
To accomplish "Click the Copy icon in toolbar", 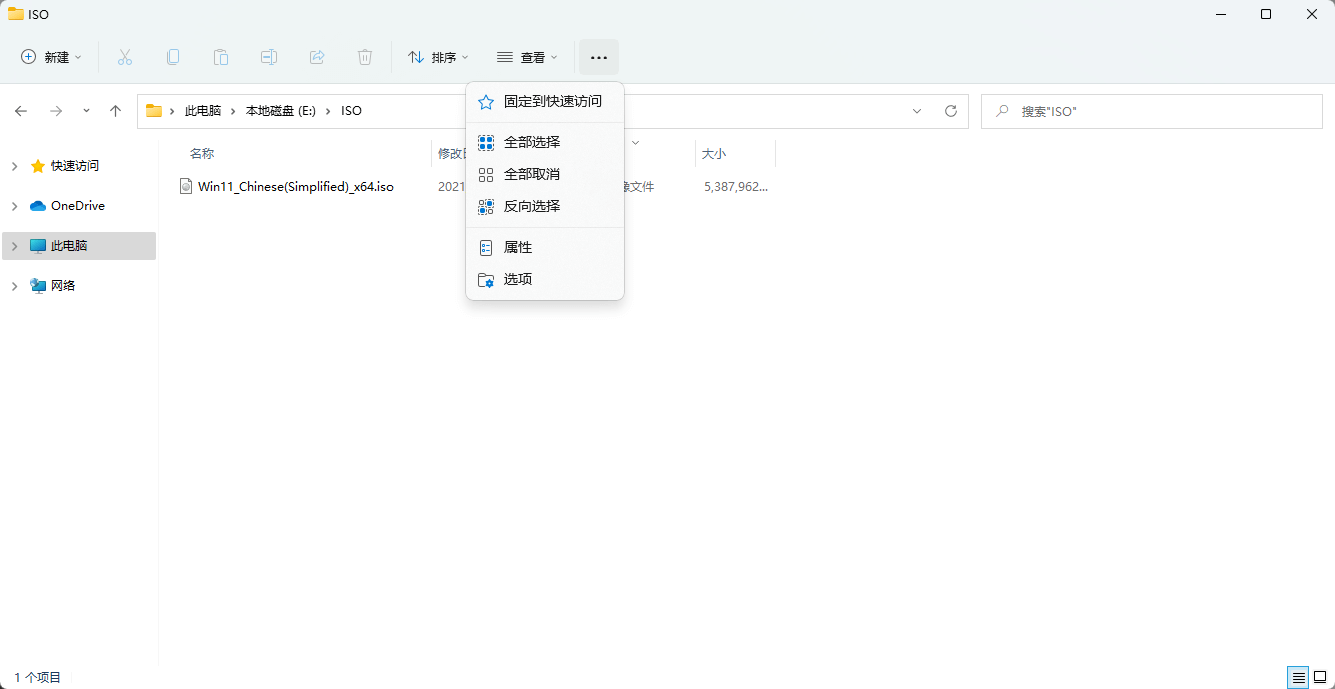I will coord(173,57).
